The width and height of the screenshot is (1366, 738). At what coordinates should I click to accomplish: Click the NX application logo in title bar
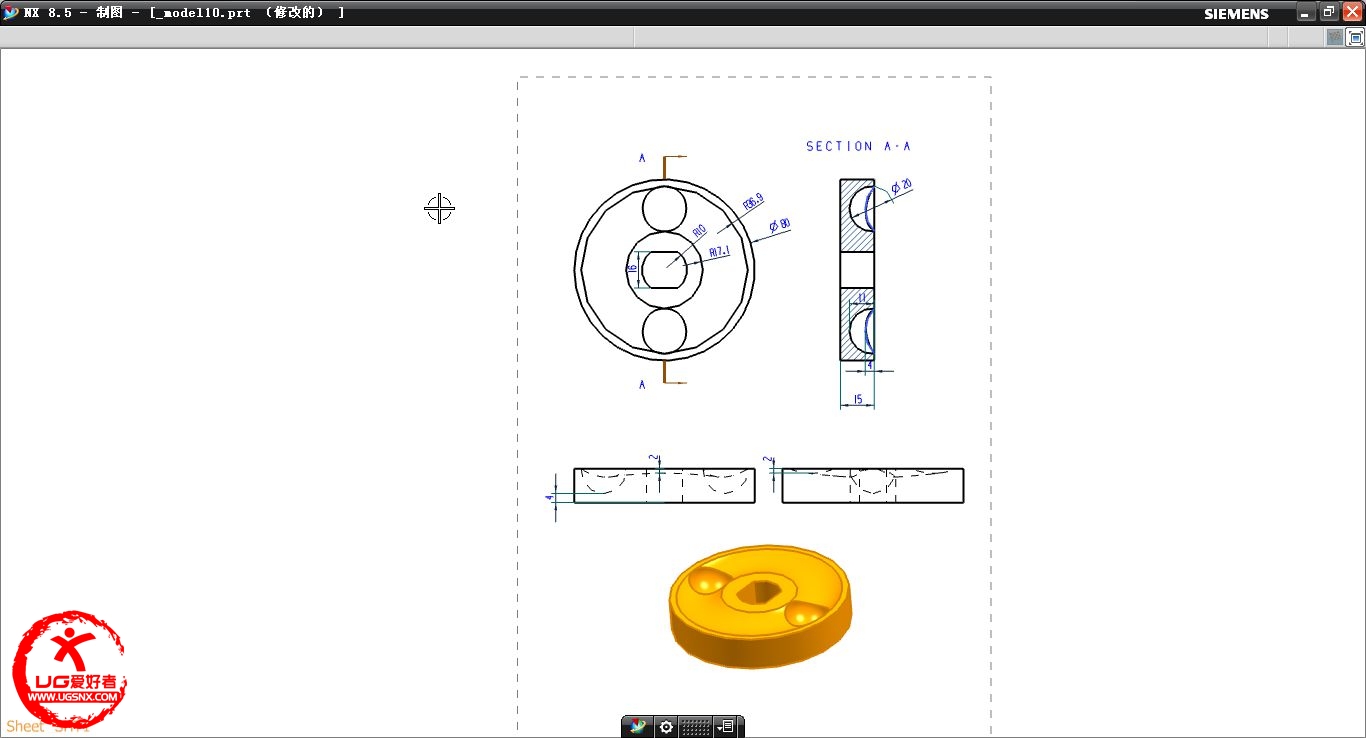tap(11, 12)
